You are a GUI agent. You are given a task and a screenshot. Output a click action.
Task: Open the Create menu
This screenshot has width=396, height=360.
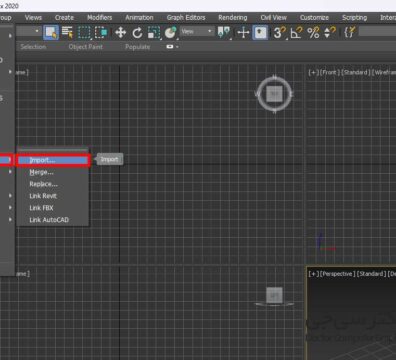pyautogui.click(x=64, y=17)
